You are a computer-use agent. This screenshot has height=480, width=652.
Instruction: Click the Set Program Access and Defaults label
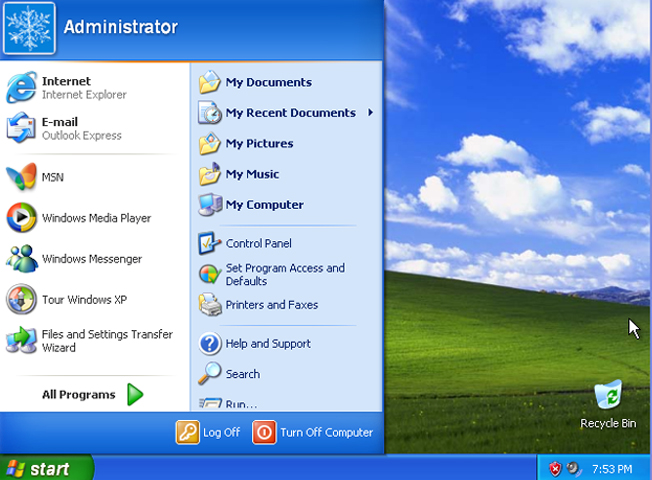[285, 275]
